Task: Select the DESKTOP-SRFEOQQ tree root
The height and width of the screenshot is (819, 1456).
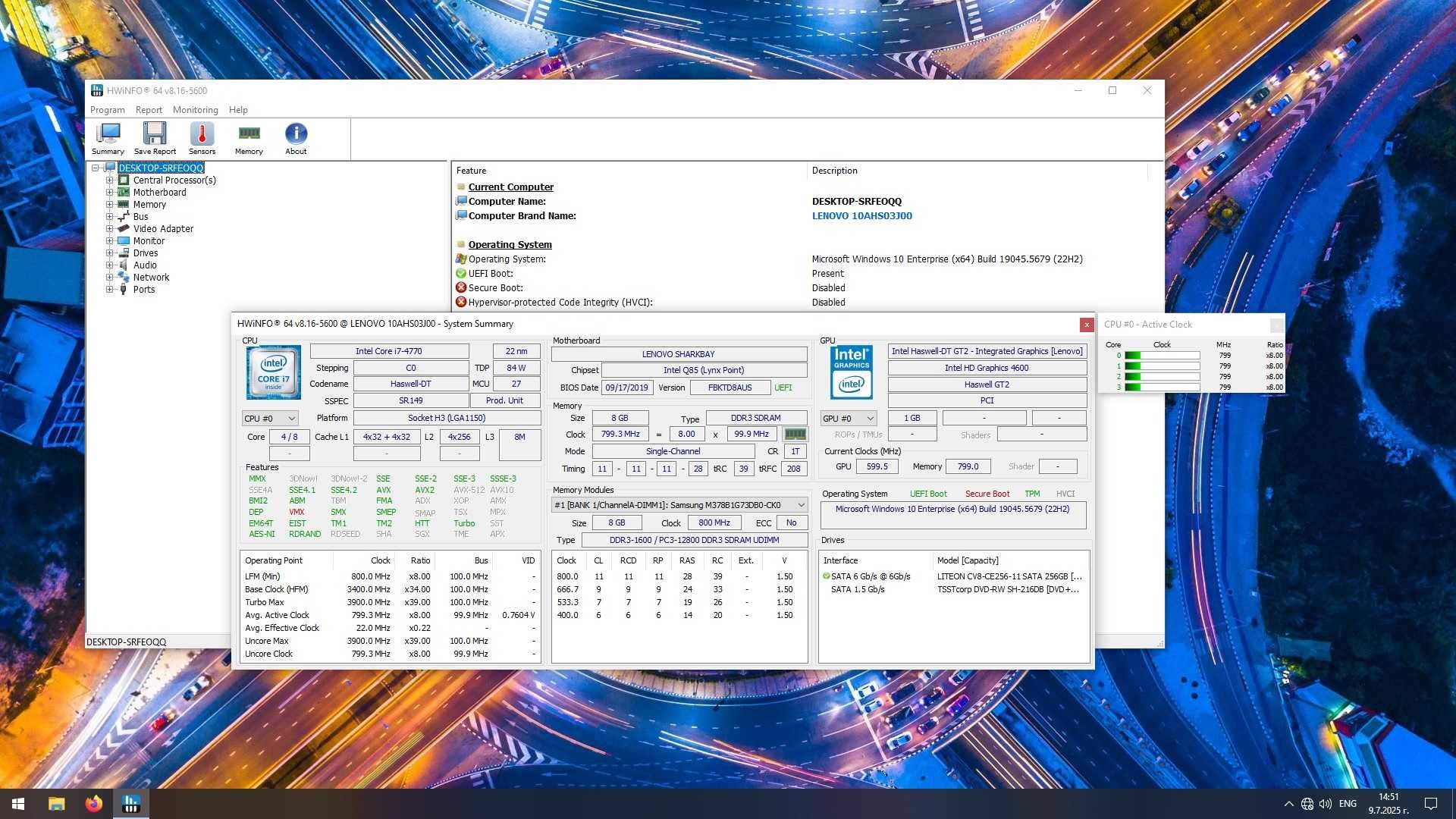Action: pyautogui.click(x=161, y=168)
